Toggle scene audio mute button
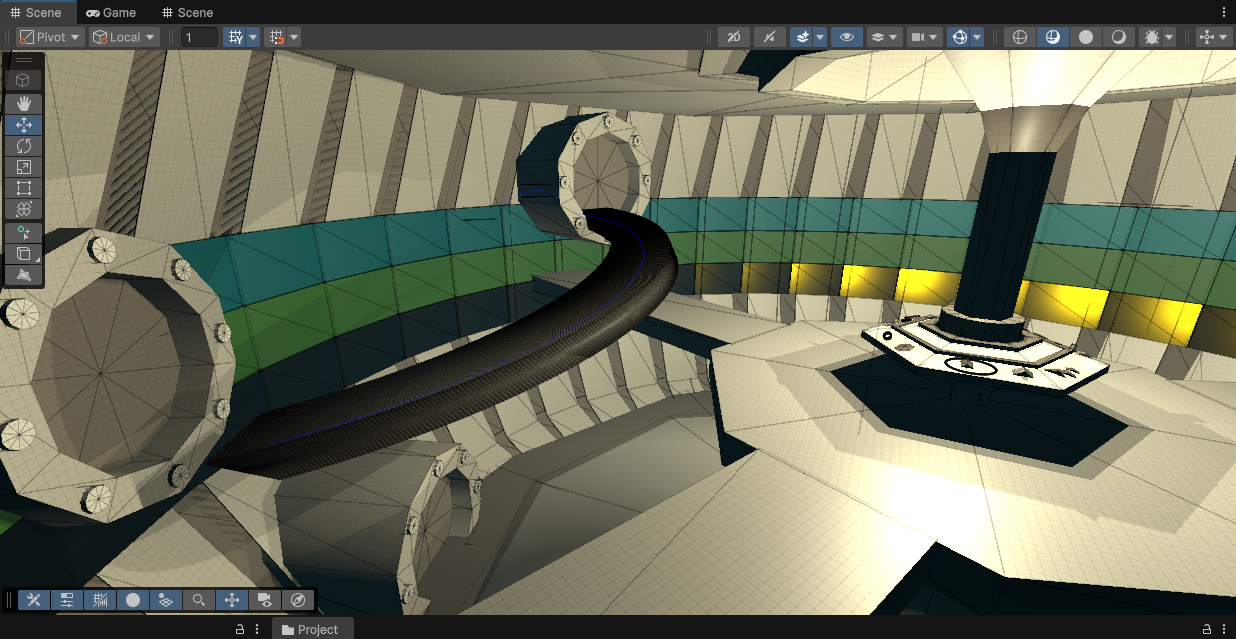The image size is (1236, 639). click(x=769, y=37)
